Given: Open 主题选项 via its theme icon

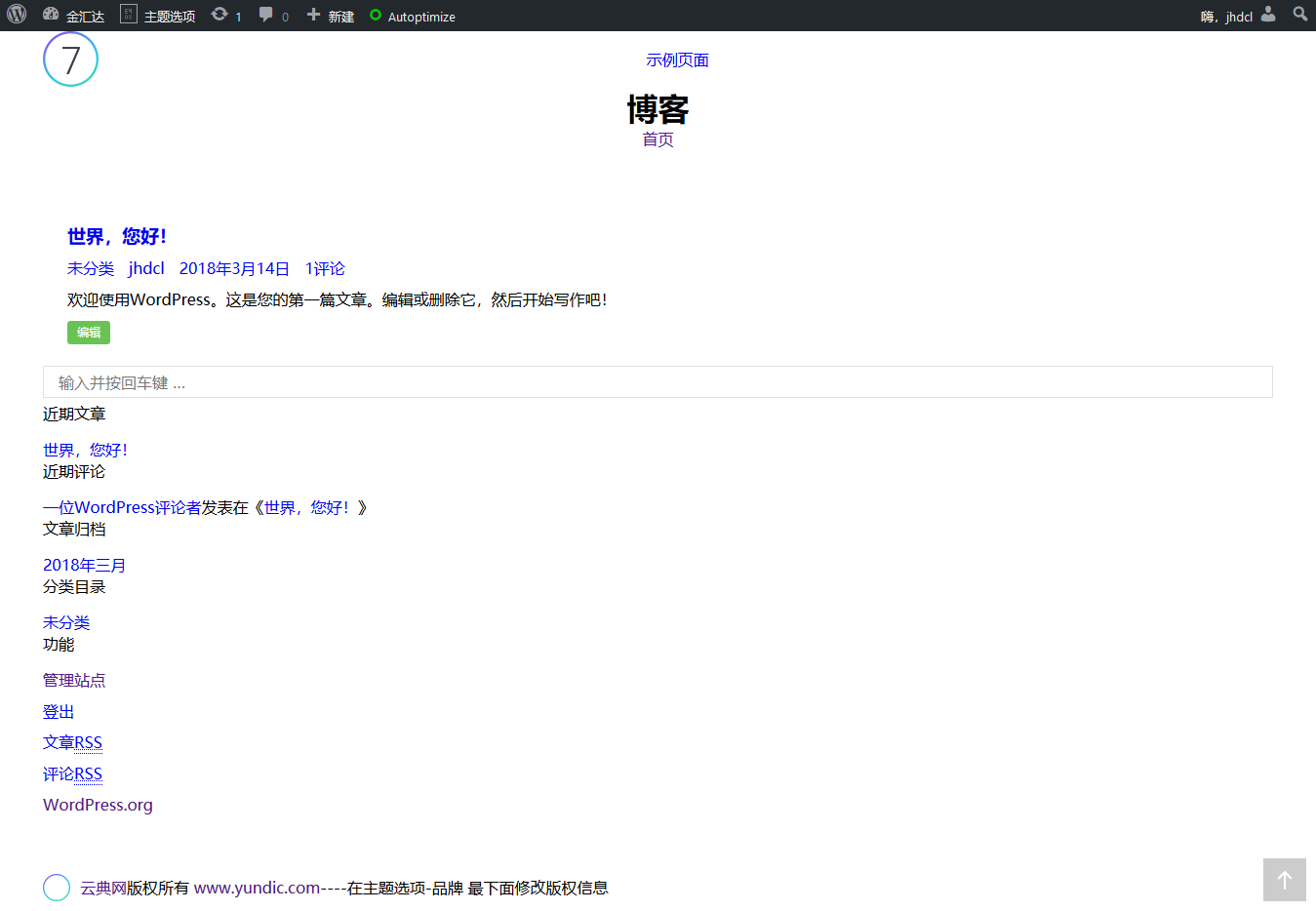Looking at the screenshot, I should (x=128, y=15).
